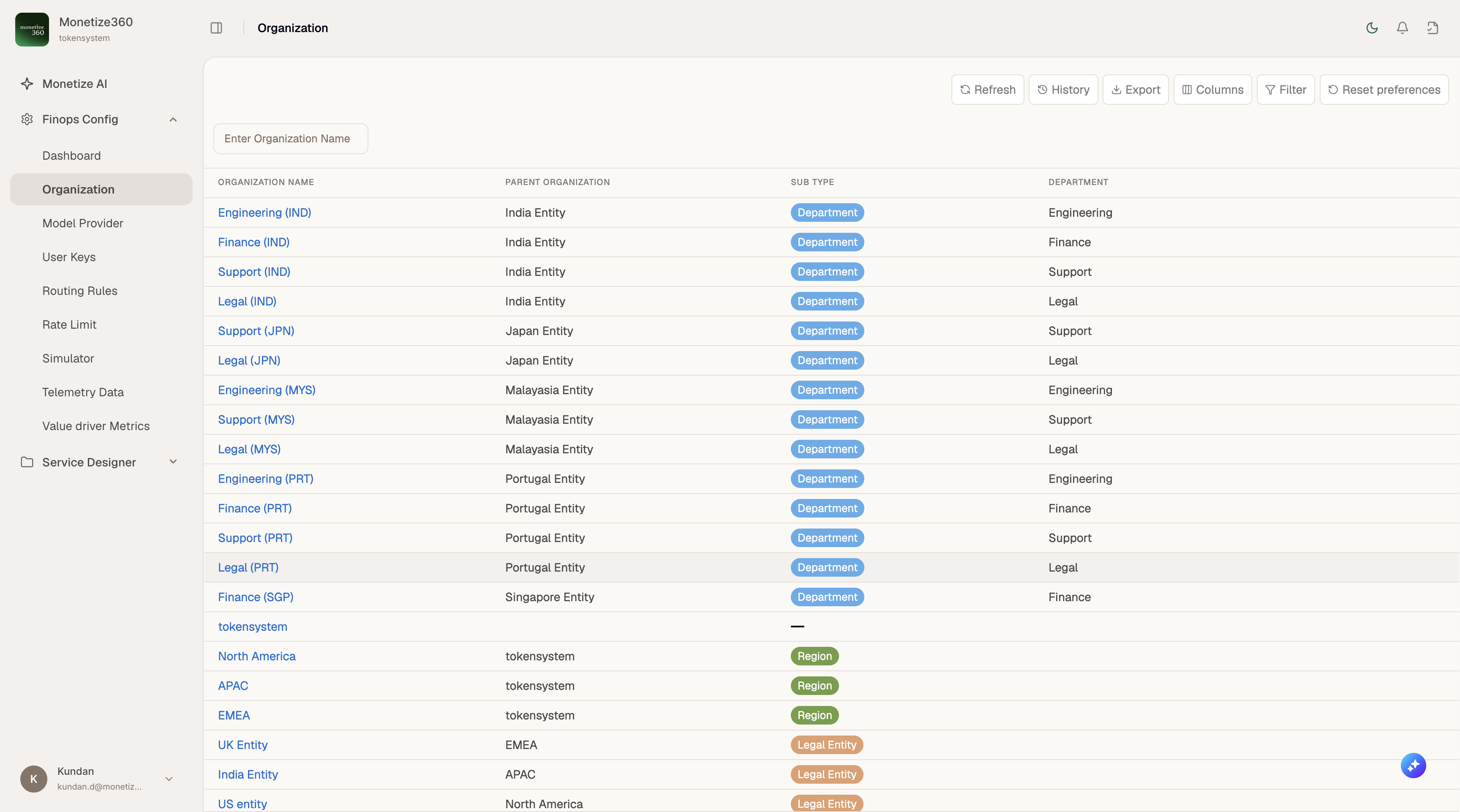Open Legal (MYS) organization link
This screenshot has width=1460, height=812.
click(249, 449)
